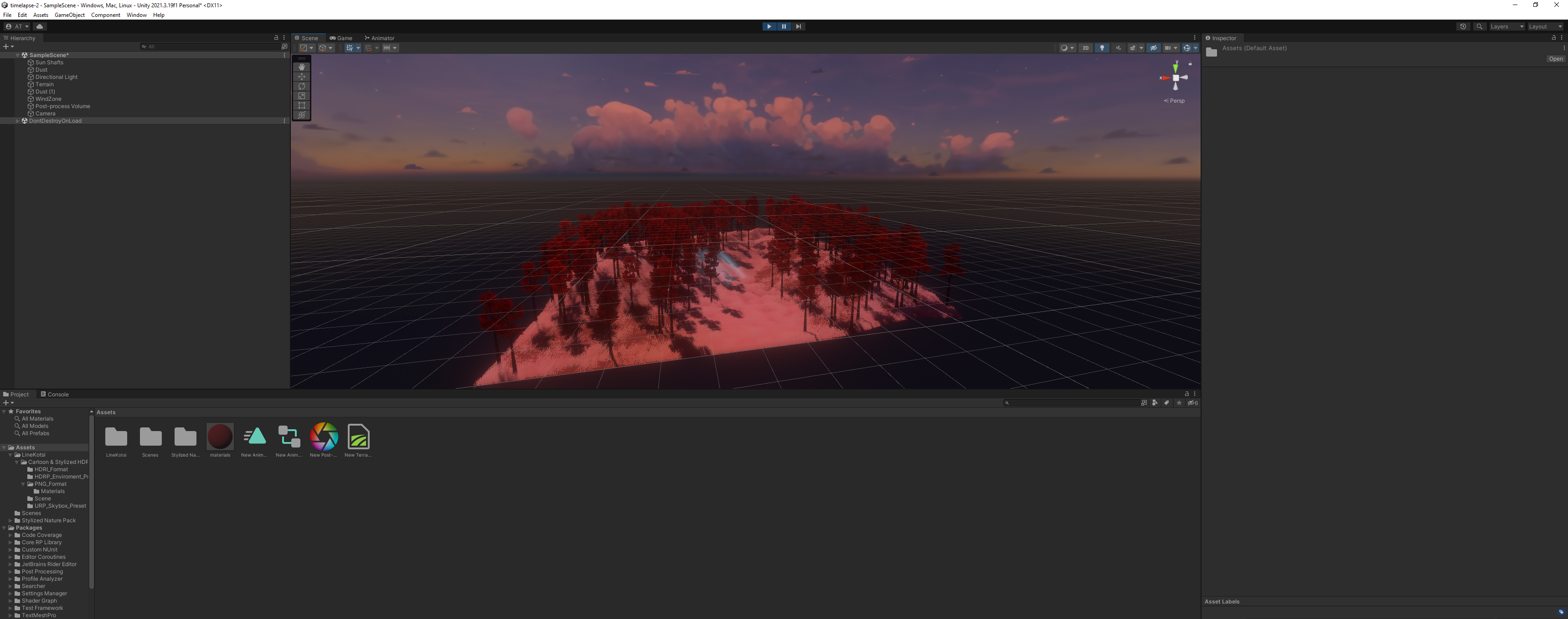Select the Rect transform tool
1568x619 pixels.
tap(301, 105)
